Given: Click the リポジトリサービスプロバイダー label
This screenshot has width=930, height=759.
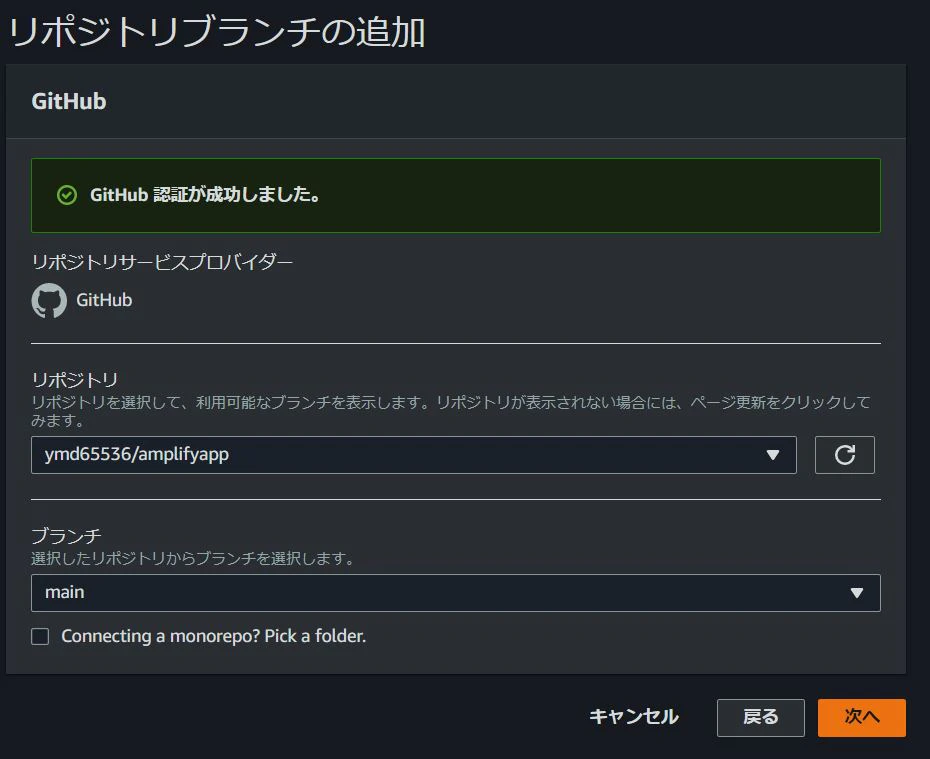Looking at the screenshot, I should tap(162, 262).
